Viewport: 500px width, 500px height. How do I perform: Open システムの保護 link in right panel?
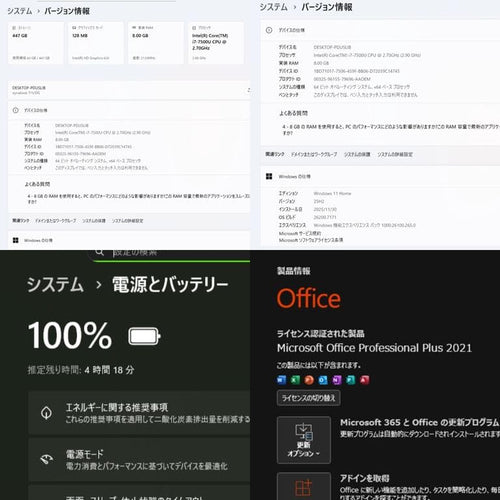coord(357,154)
